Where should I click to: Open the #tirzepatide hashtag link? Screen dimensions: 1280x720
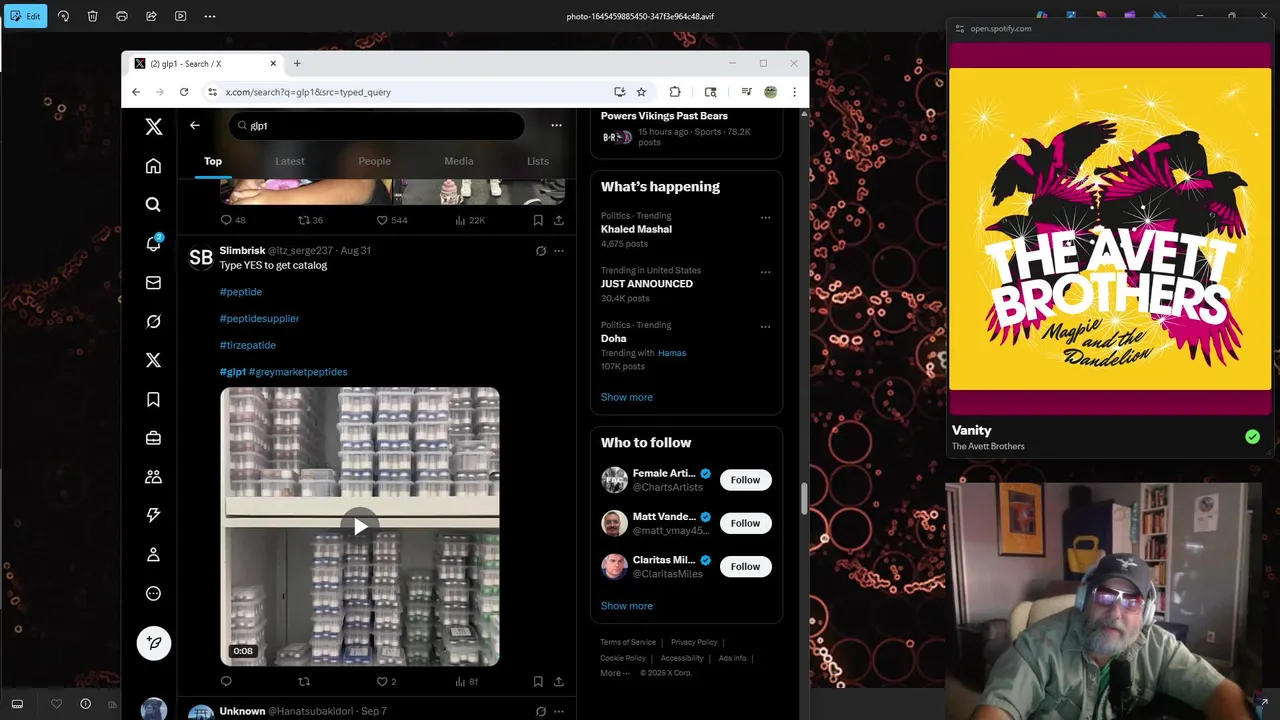[x=248, y=345]
